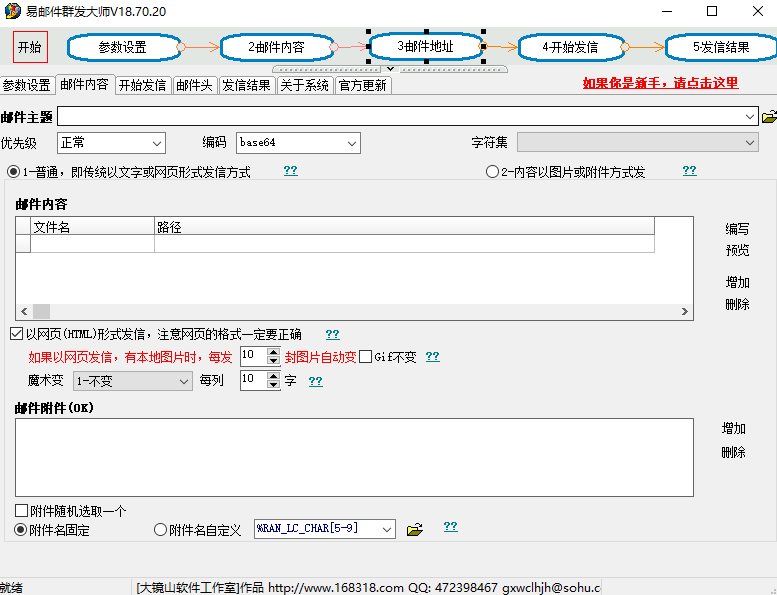Screen dimensions: 777x595
Task: Select 附件名固定 radio button
Action: pos(20,530)
